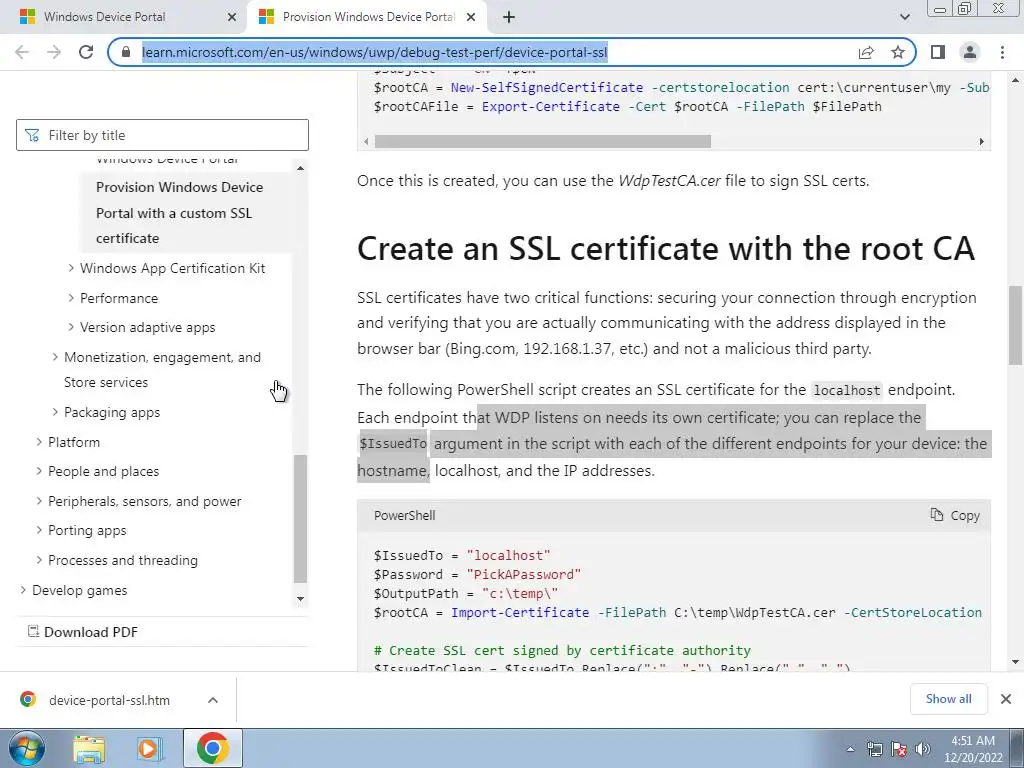The image size is (1024, 768).
Task: Expand Monetization, engagement, and Store services
Action: [162, 370]
